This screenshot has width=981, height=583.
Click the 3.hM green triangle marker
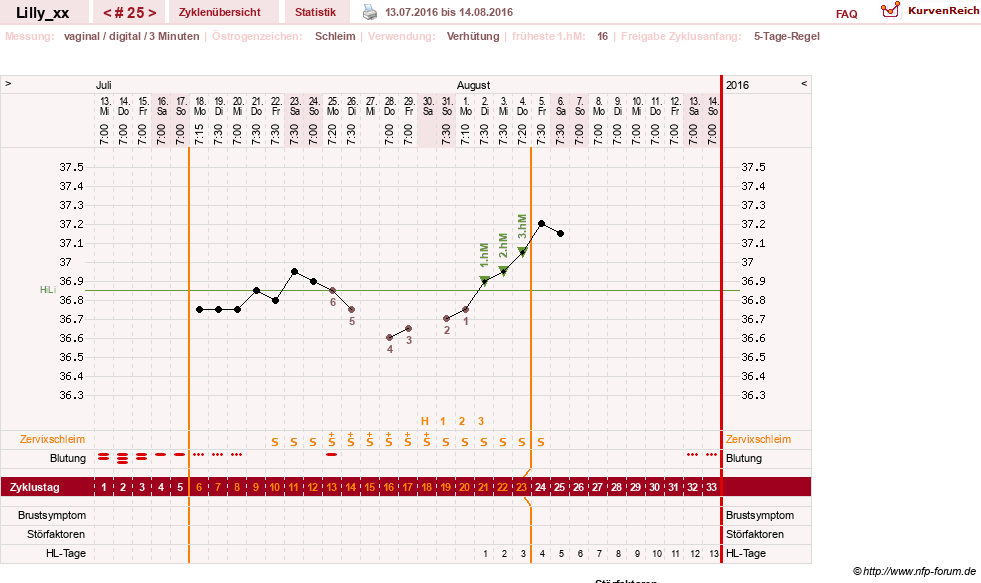coord(522,251)
